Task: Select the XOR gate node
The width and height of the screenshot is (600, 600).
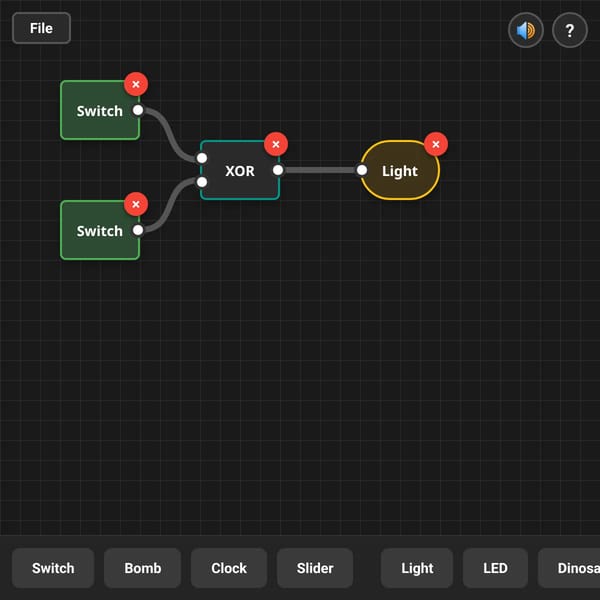Action: [x=240, y=170]
